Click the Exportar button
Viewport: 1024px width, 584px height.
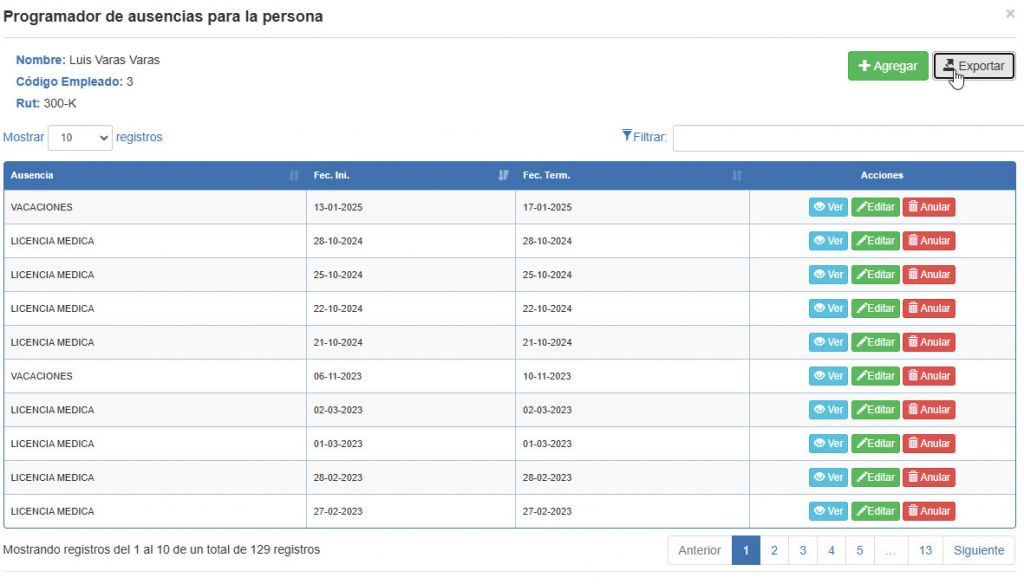coord(974,66)
